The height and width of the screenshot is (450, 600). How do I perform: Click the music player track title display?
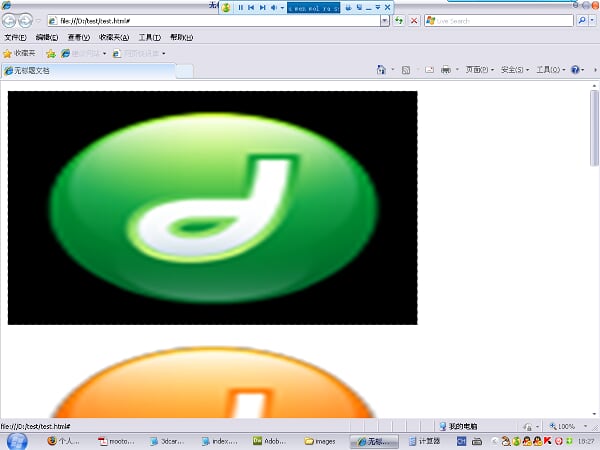313,8
